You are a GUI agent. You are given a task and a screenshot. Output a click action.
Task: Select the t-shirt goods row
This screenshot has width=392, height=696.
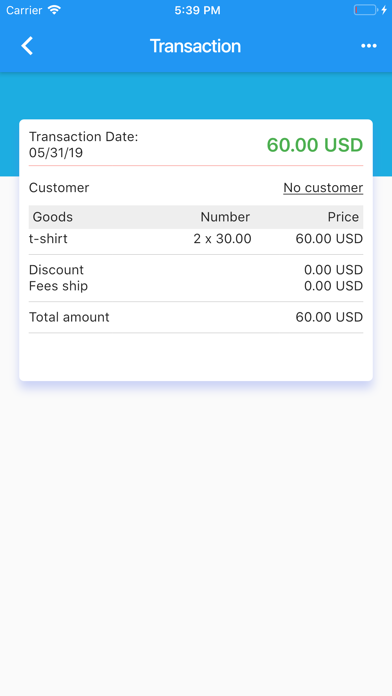tap(196, 239)
